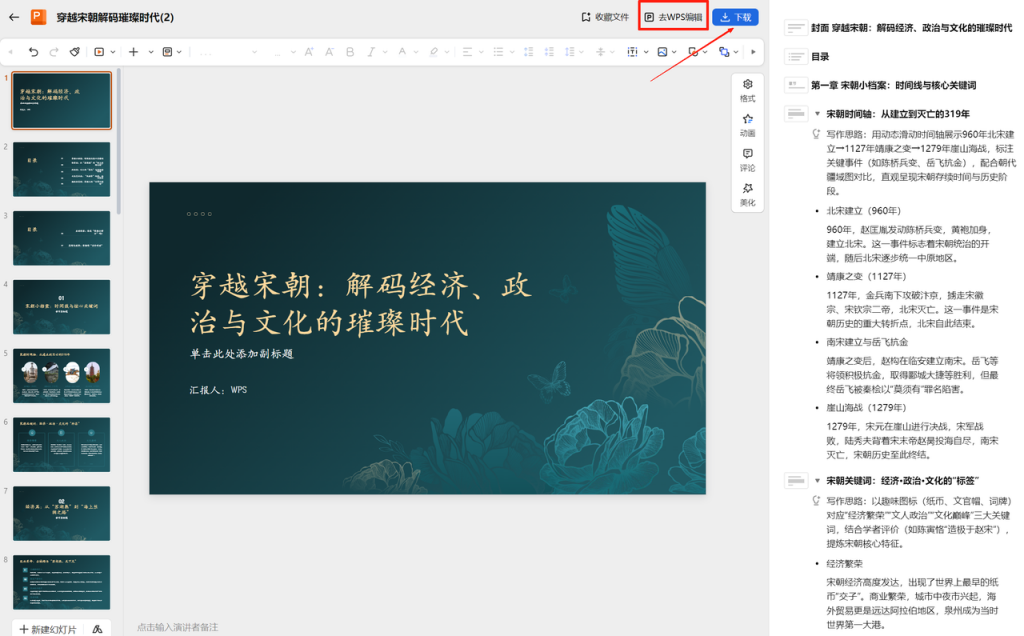The image size is (1024, 636).
Task: Collapse the 宋朝时间轴 outline section
Action: [817, 114]
